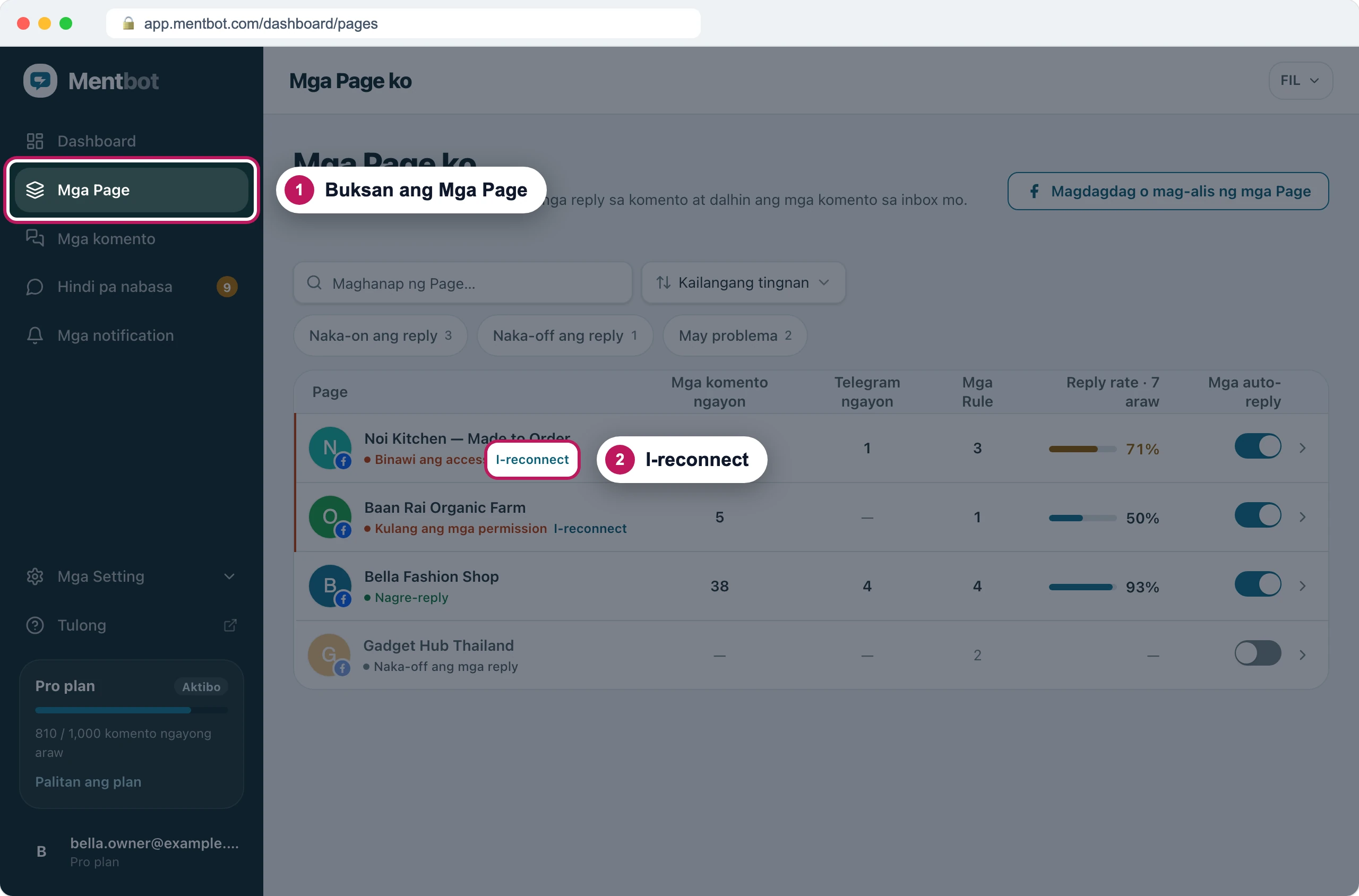Viewport: 1359px width, 896px height.
Task: Click the search magnifier icon
Action: (314, 283)
